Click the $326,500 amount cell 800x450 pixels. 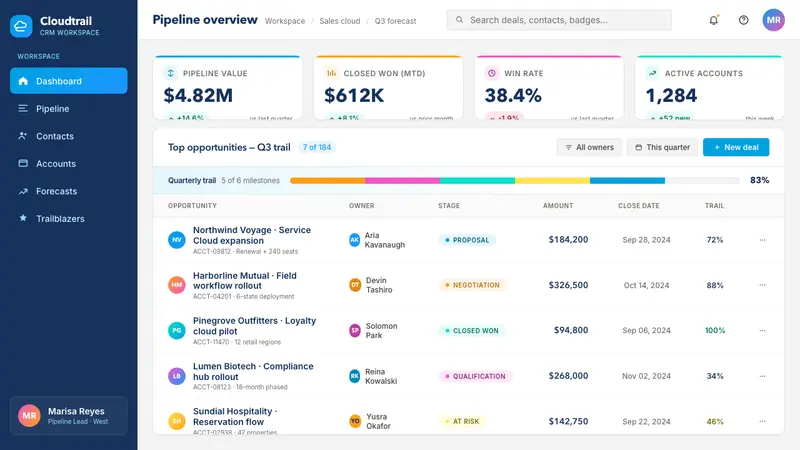click(568, 285)
